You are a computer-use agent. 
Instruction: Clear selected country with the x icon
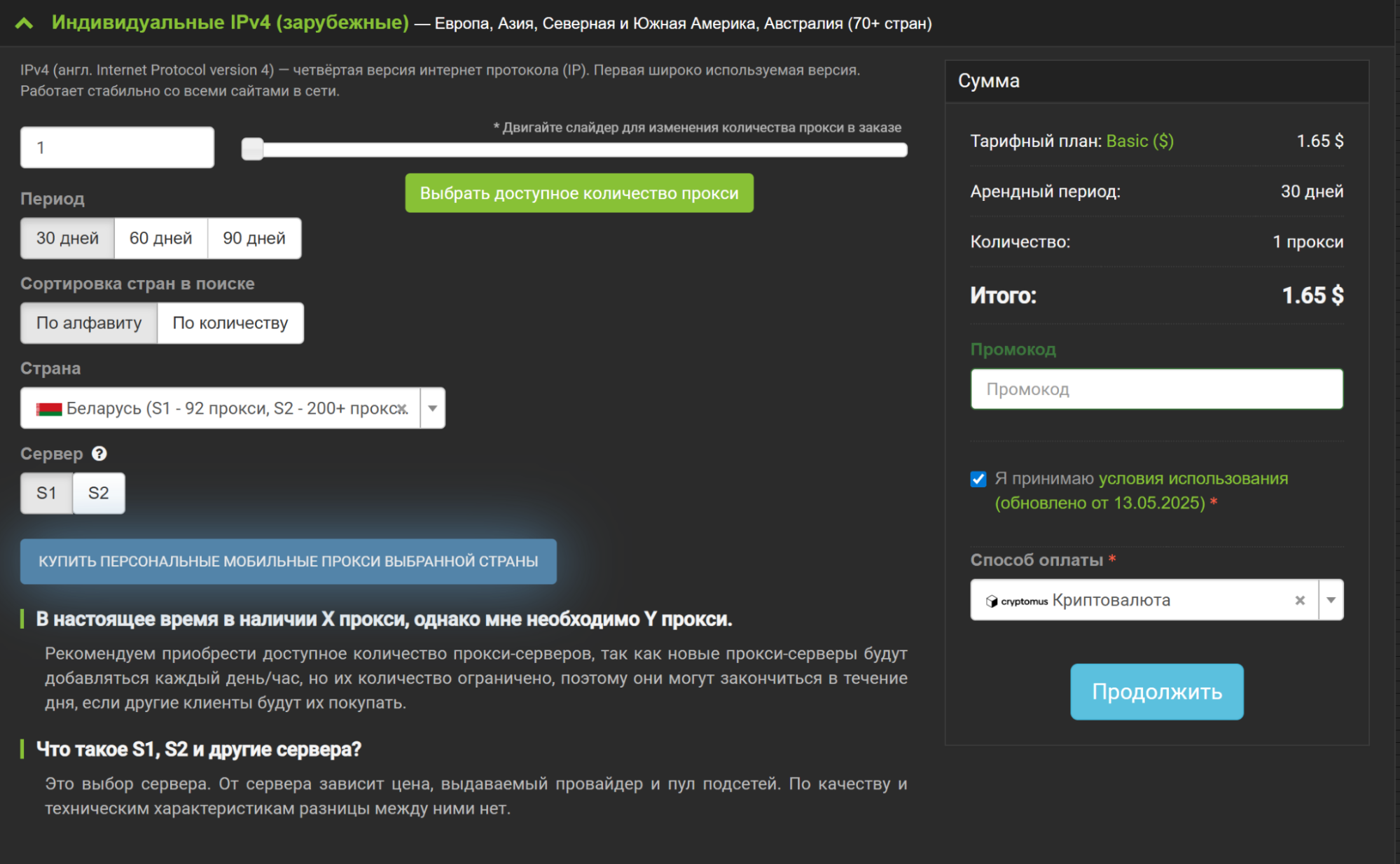(402, 408)
